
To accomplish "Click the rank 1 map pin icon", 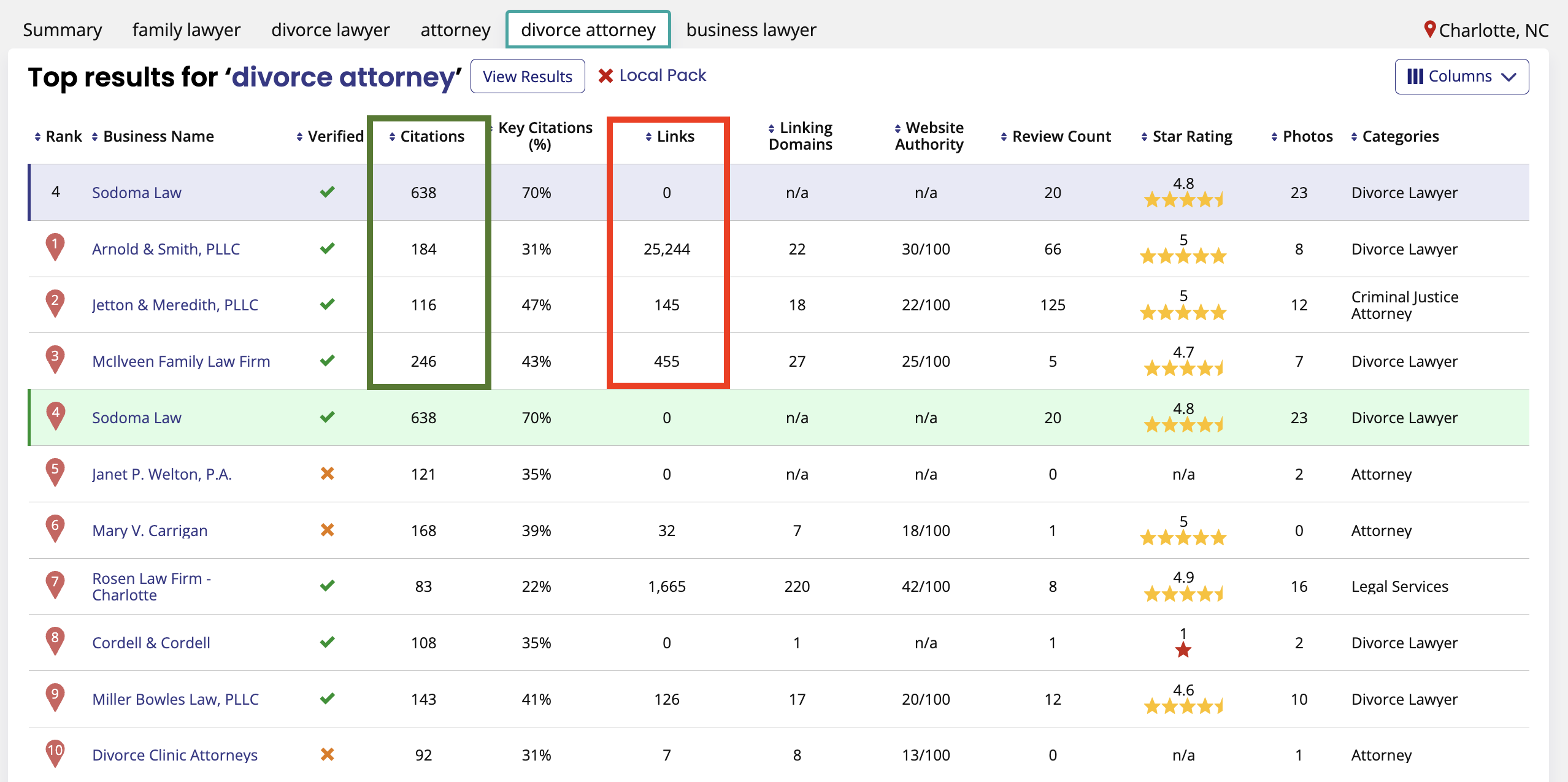I will [x=55, y=247].
